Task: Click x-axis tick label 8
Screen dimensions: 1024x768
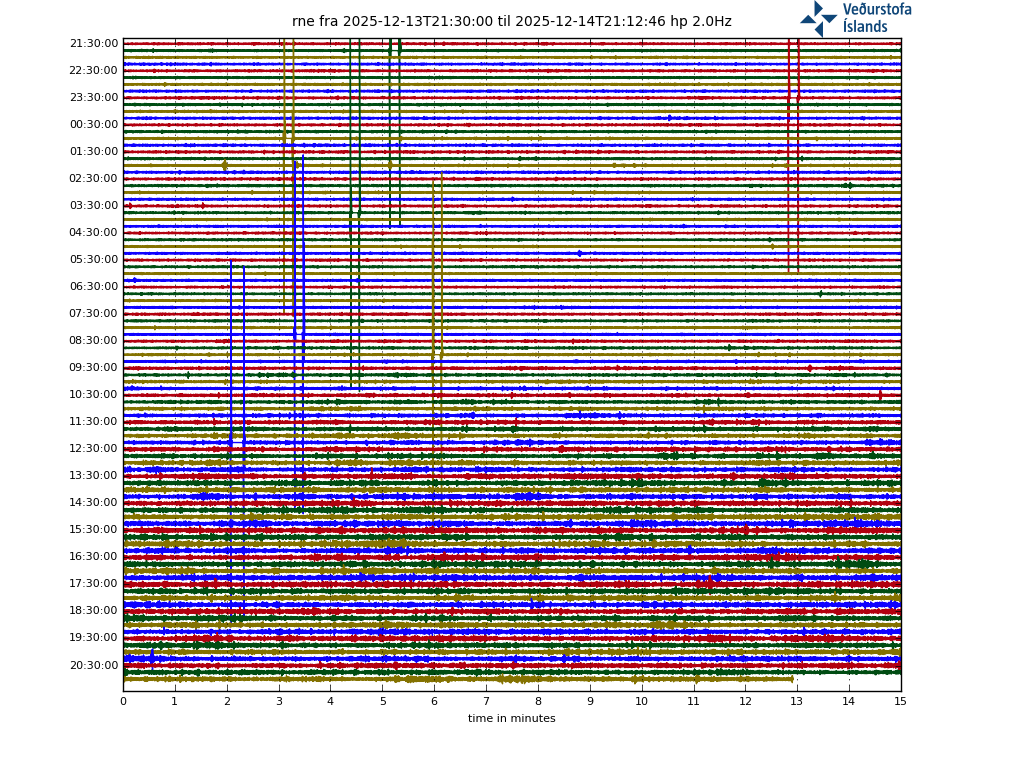Action: point(538,702)
